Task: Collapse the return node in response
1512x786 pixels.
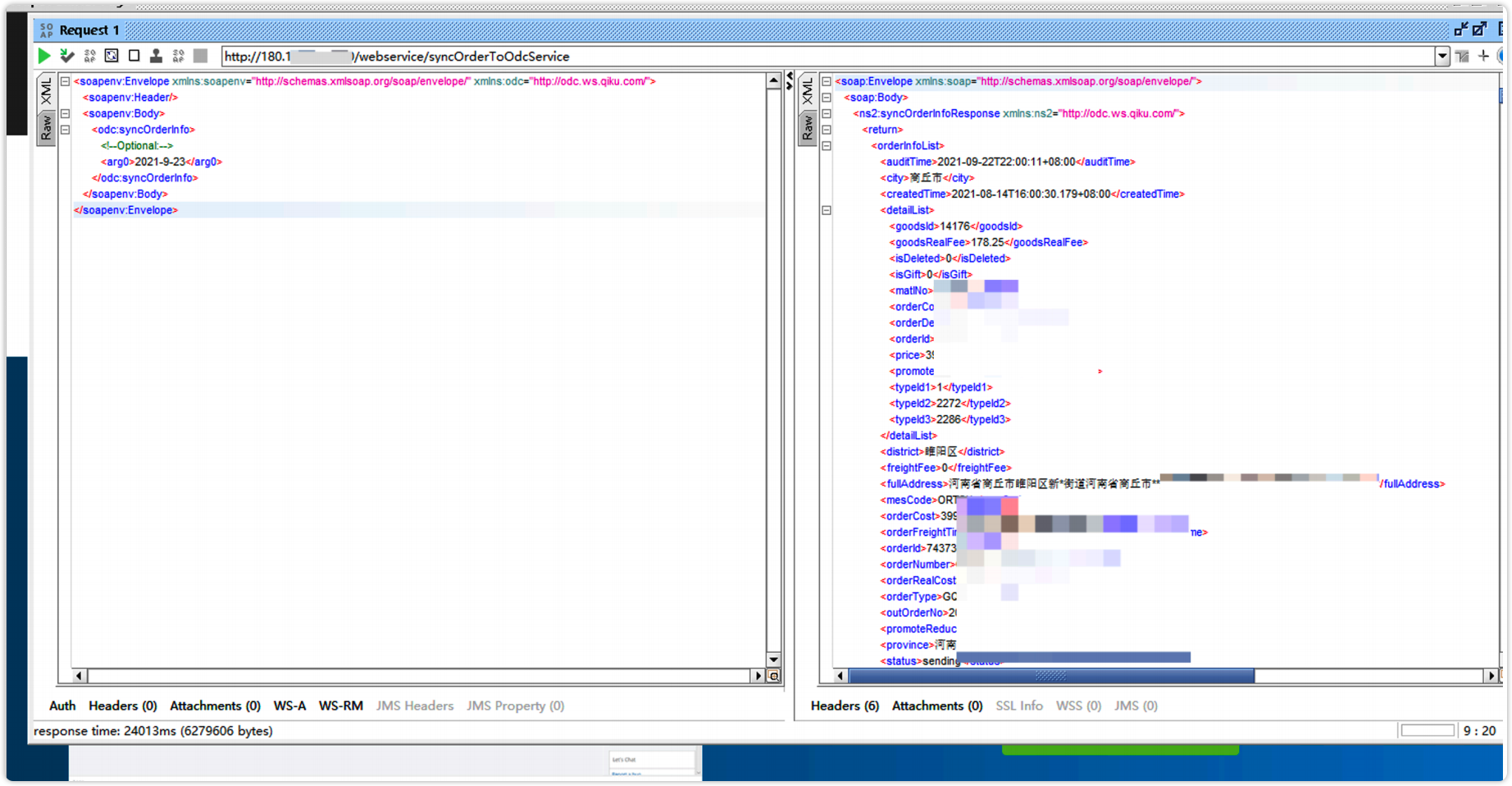Action: click(x=827, y=130)
